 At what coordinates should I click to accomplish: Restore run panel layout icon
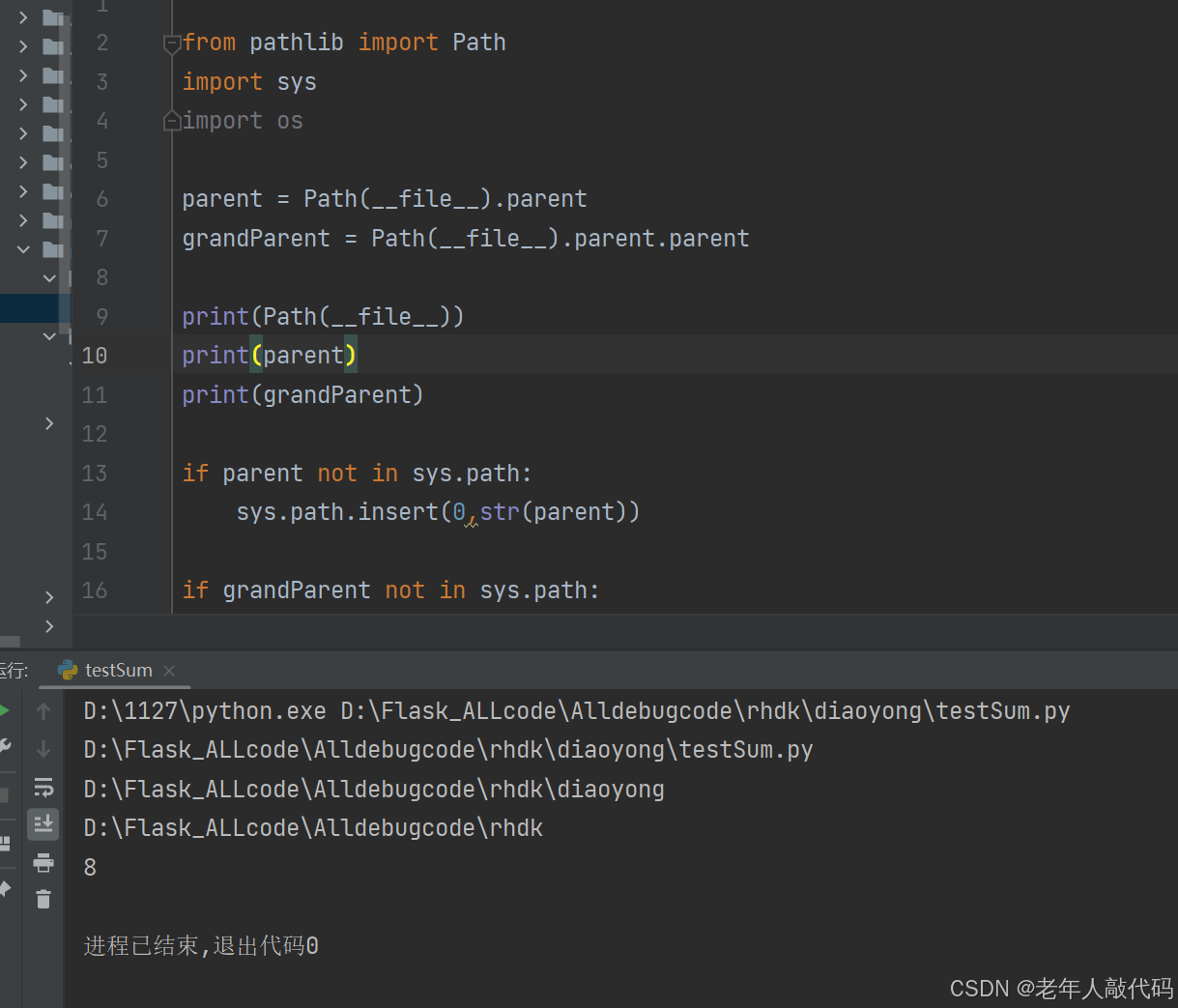(x=4, y=843)
